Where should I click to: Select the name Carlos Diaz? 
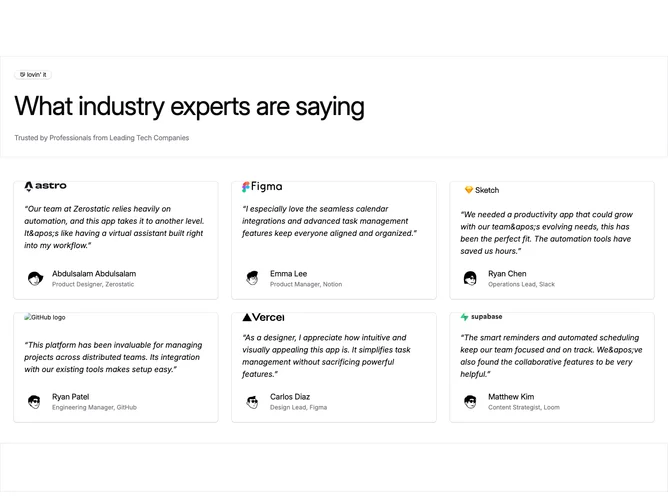coord(290,397)
